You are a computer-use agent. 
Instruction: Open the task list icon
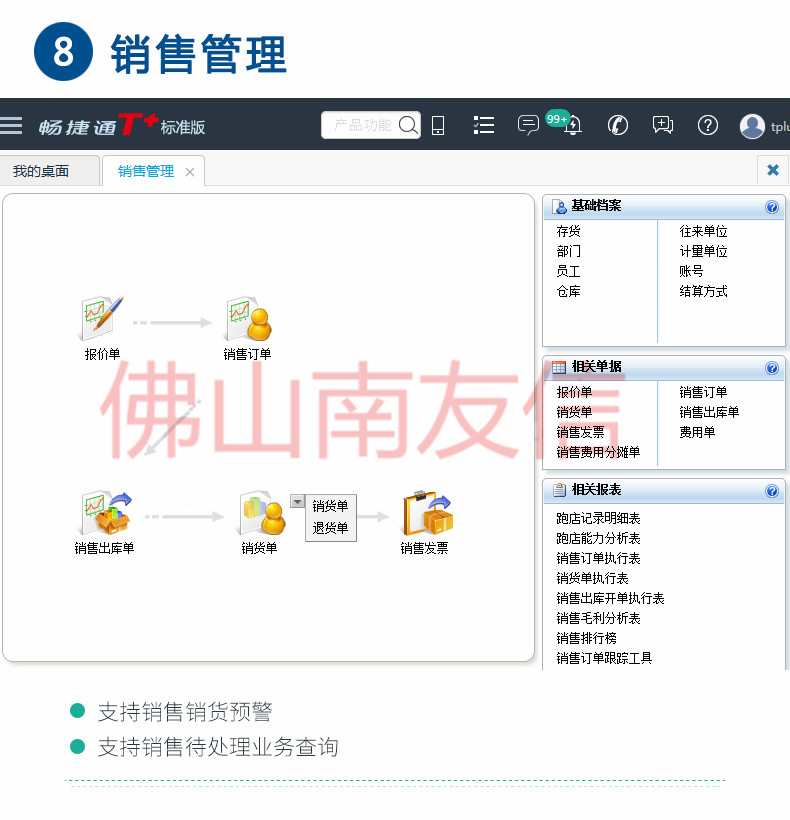coord(484,126)
